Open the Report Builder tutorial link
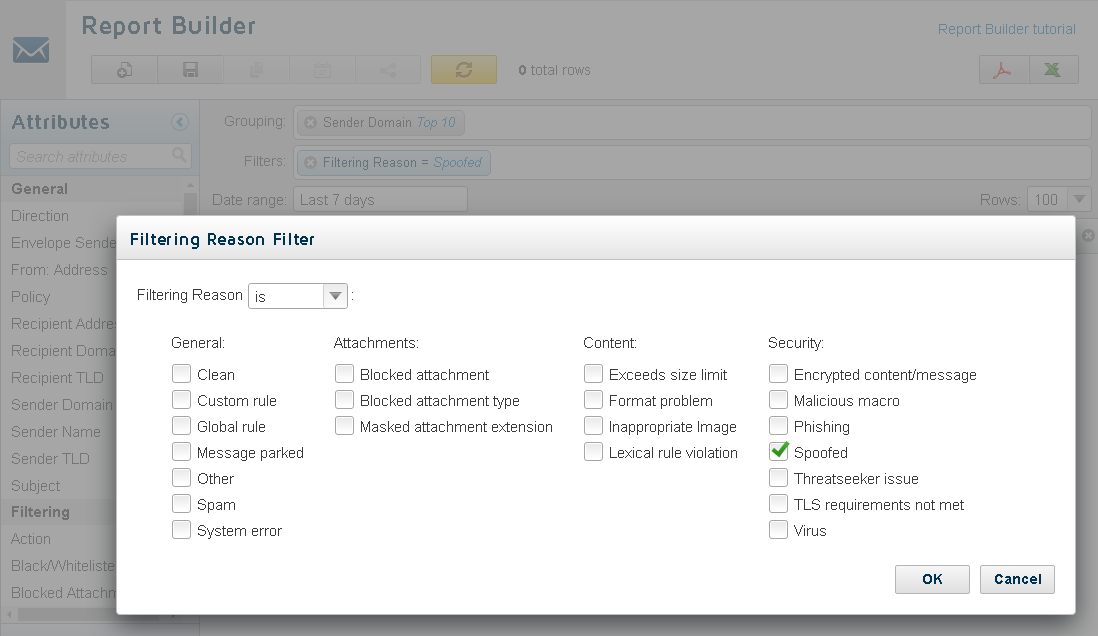Image resolution: width=1098 pixels, height=636 pixels. click(x=1006, y=29)
